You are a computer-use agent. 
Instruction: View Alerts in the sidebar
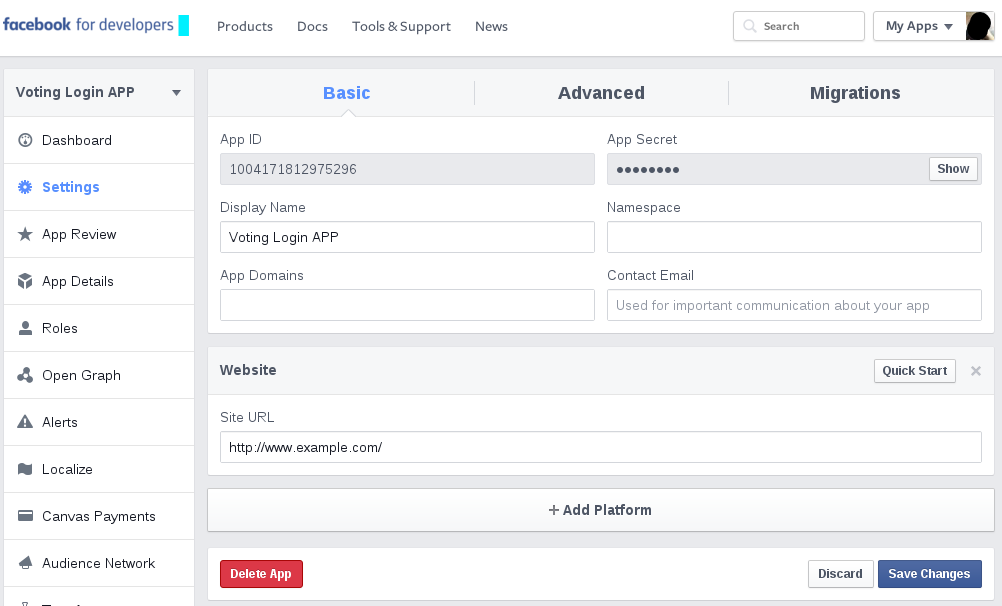[99, 422]
